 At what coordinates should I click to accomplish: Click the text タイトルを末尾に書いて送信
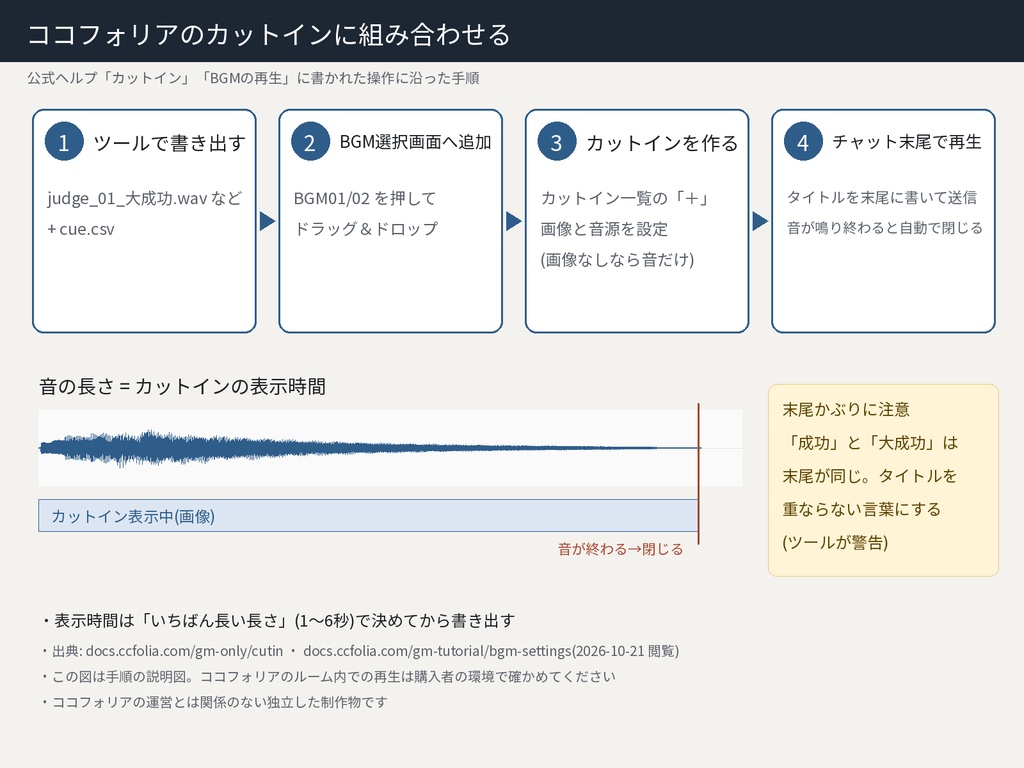click(882, 197)
